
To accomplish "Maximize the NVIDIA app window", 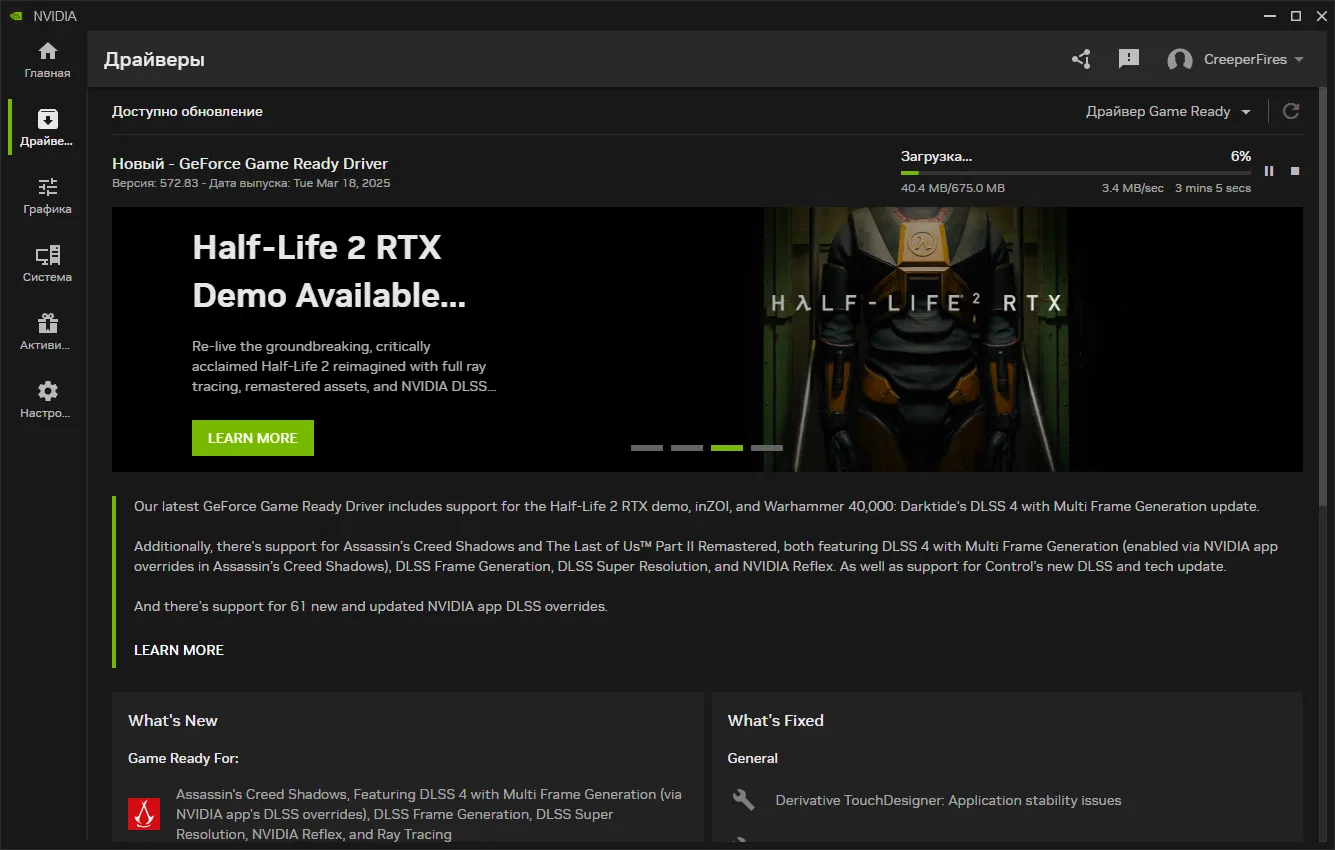I will coord(1296,15).
